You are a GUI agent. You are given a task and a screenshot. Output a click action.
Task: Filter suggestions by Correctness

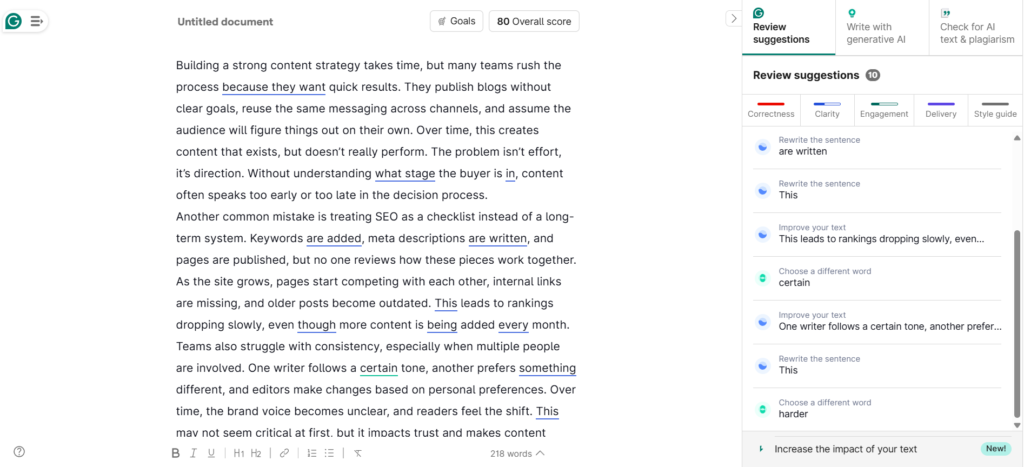pos(770,108)
